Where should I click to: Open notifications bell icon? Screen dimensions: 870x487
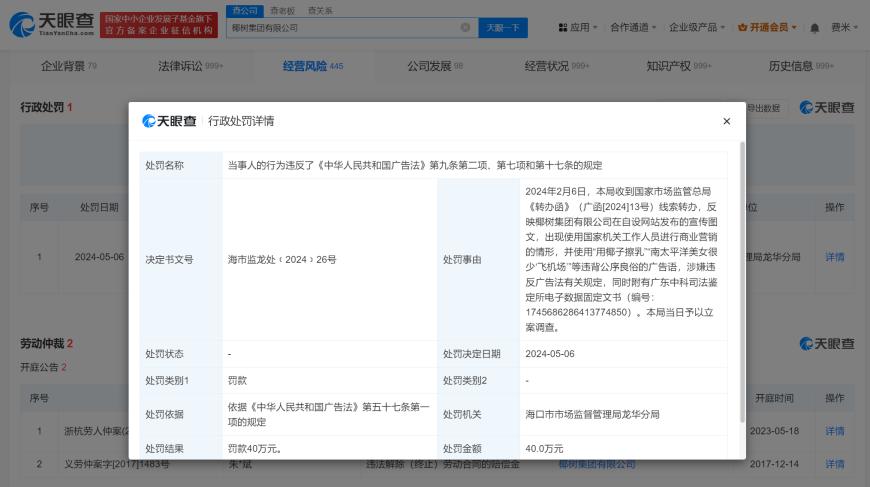[x=815, y=28]
